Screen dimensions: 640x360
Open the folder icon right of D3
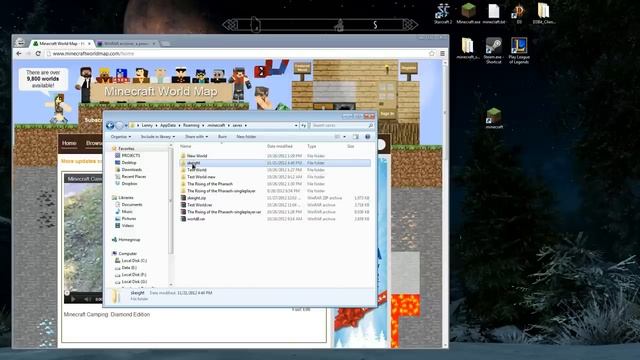click(x=543, y=13)
